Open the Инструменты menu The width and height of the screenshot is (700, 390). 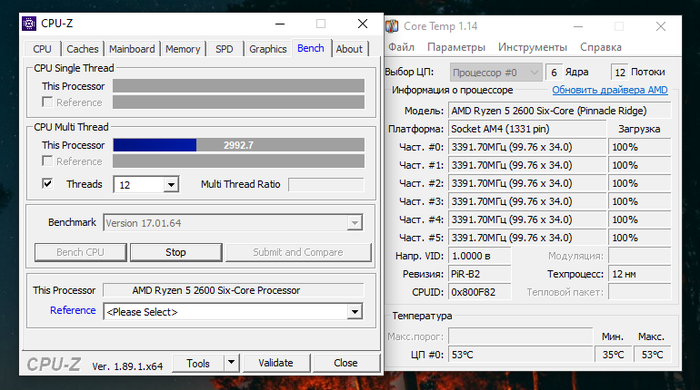[x=532, y=47]
